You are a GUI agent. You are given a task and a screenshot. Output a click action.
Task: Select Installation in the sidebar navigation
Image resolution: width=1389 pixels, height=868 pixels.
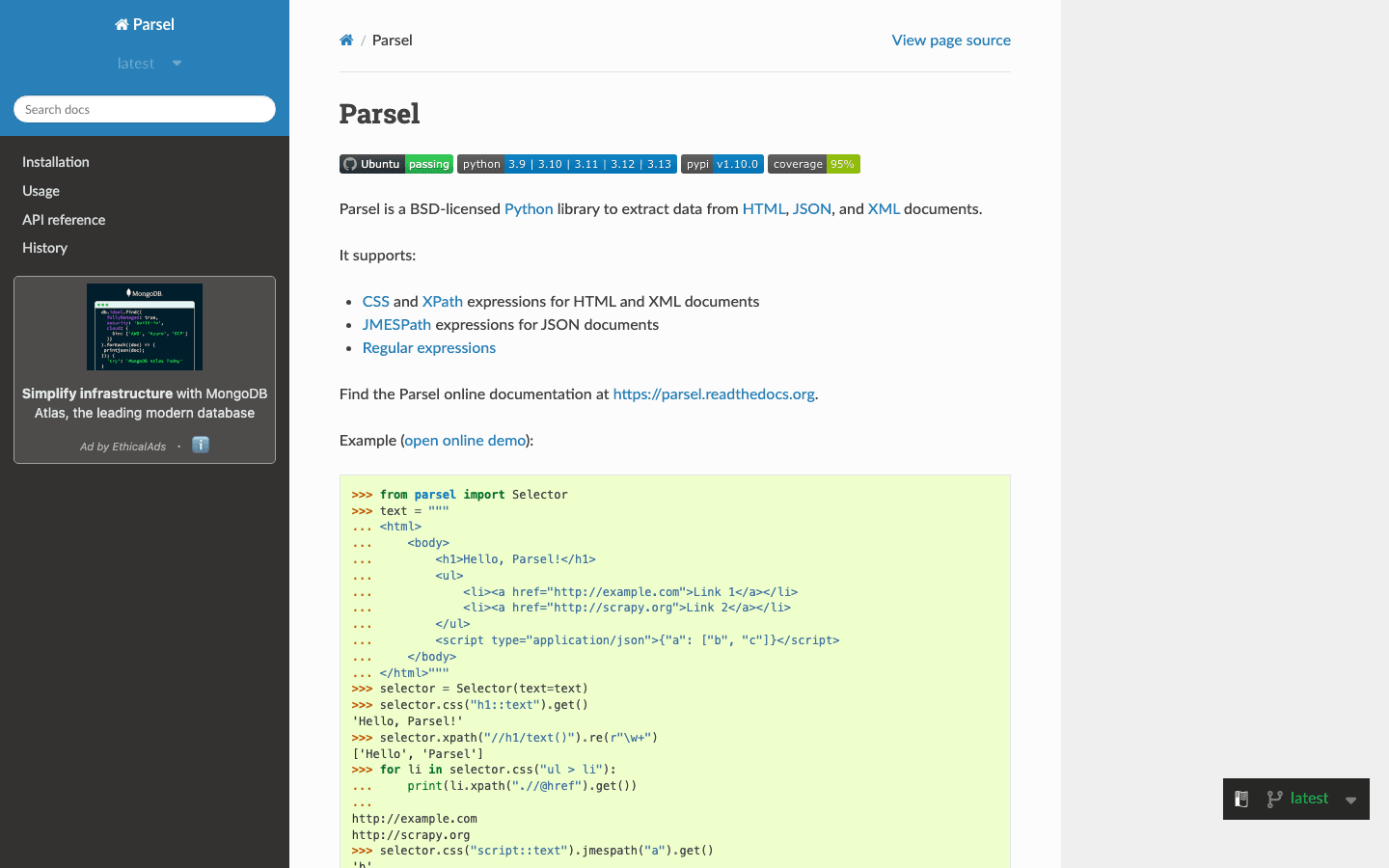coord(55,162)
